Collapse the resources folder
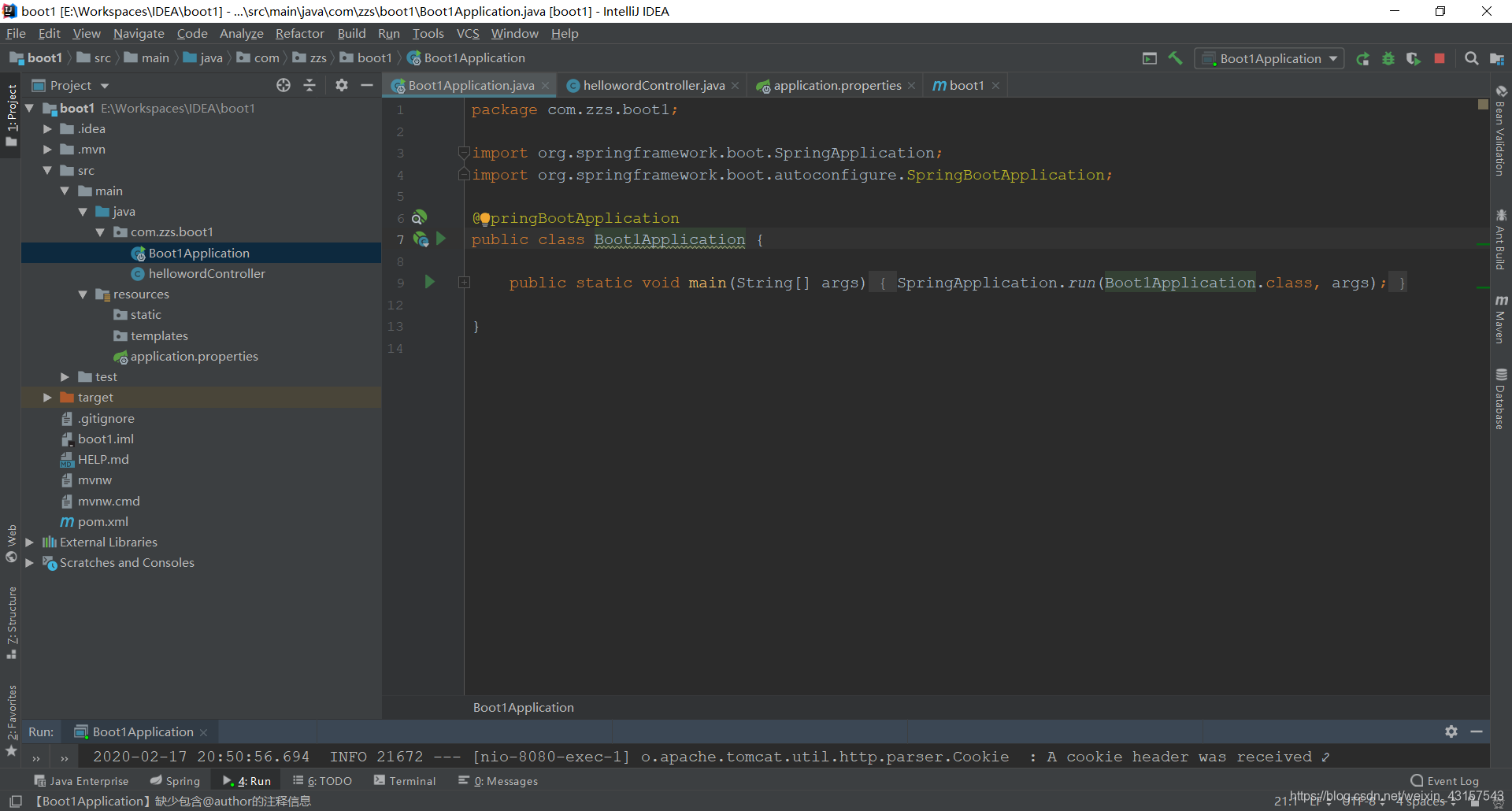Image resolution: width=1512 pixels, height=811 pixels. [x=83, y=294]
